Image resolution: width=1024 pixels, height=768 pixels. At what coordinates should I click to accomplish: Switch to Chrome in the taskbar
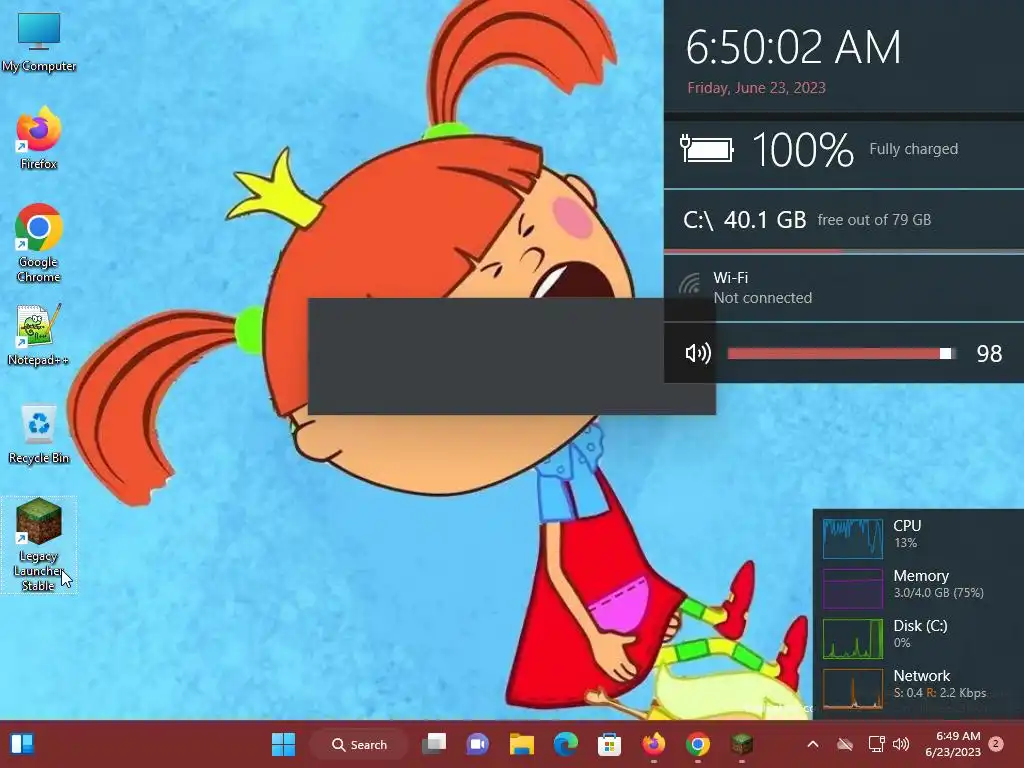pyautogui.click(x=697, y=744)
